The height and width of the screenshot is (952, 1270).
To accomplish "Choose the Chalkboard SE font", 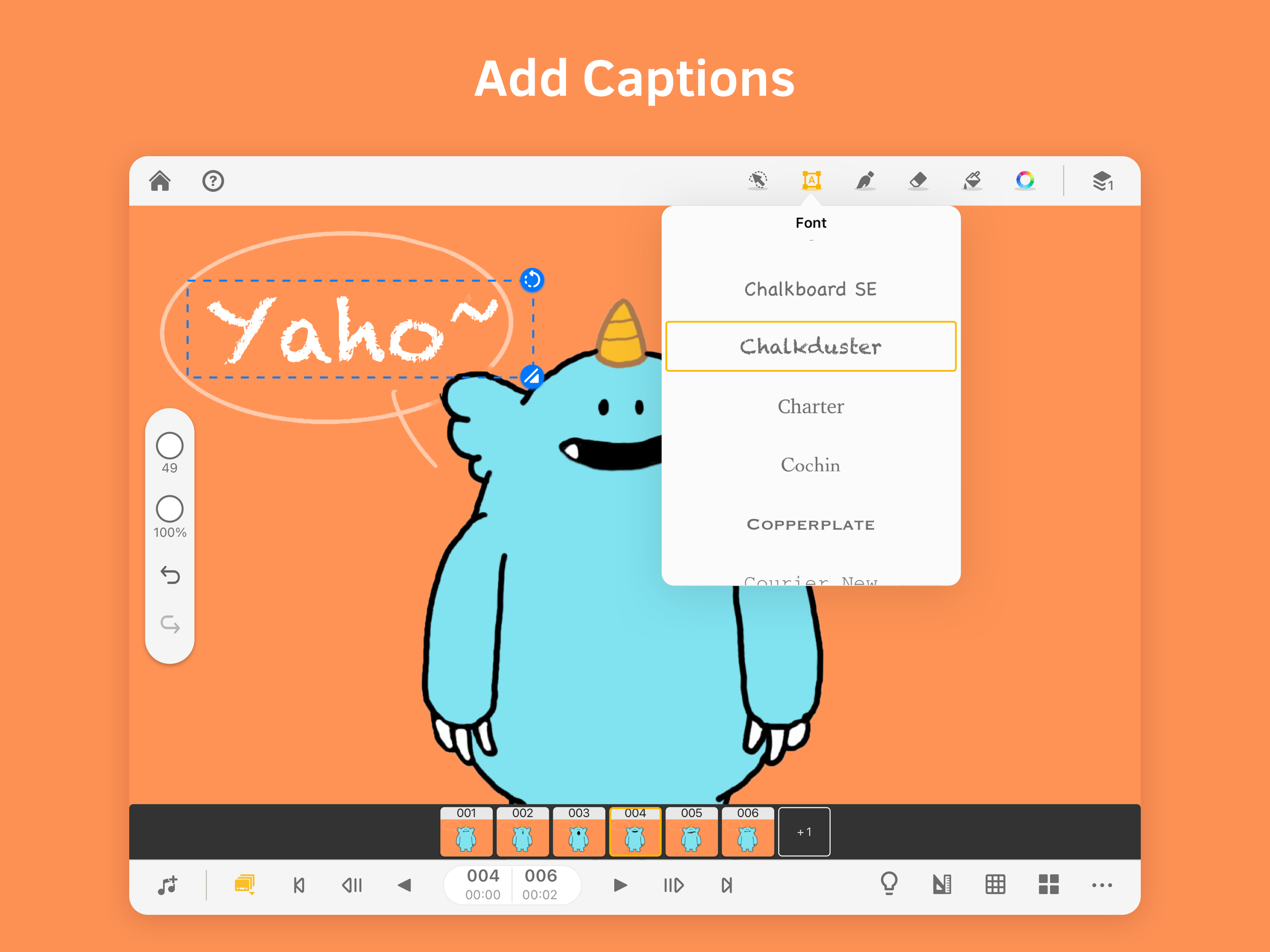I will click(x=810, y=290).
